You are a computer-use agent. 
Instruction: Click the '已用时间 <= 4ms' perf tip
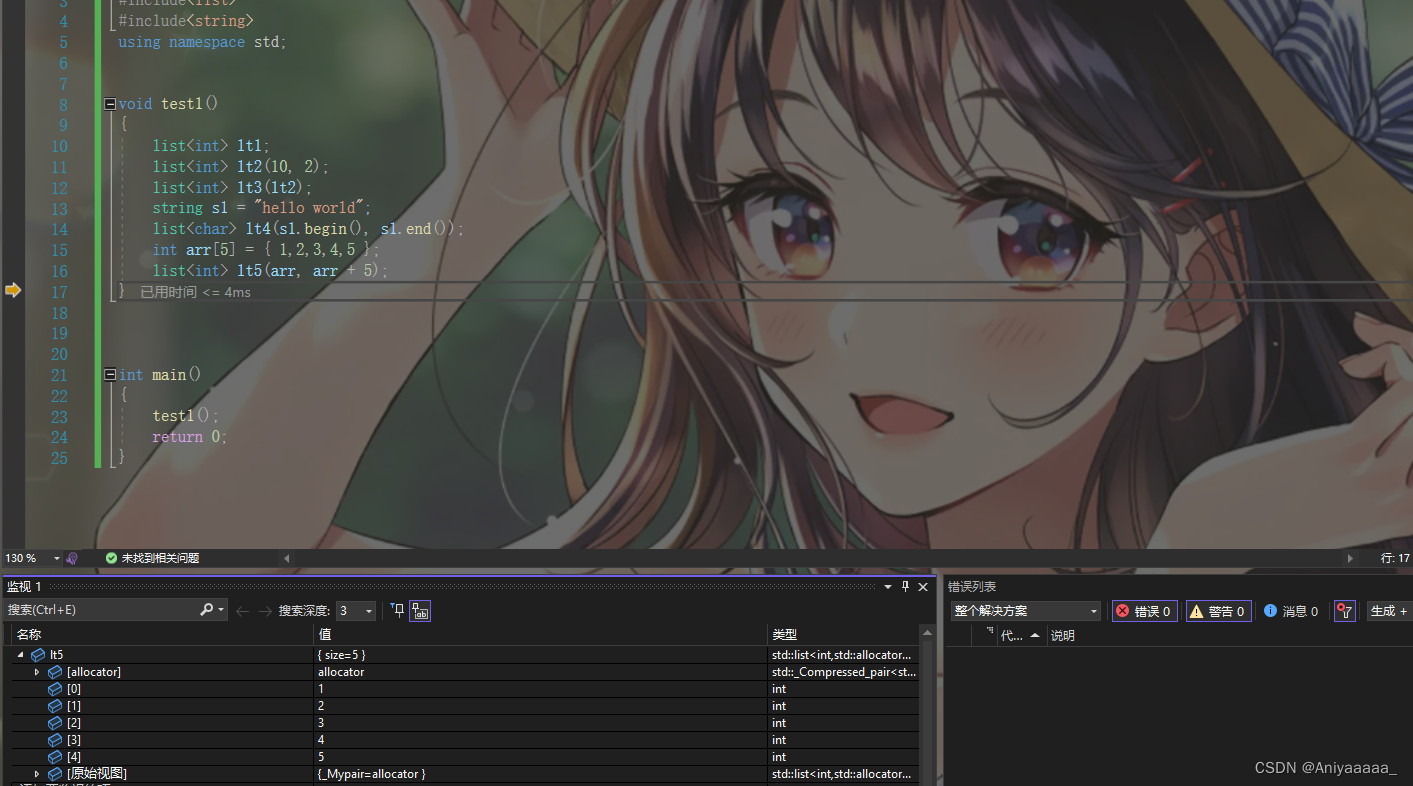coord(195,292)
